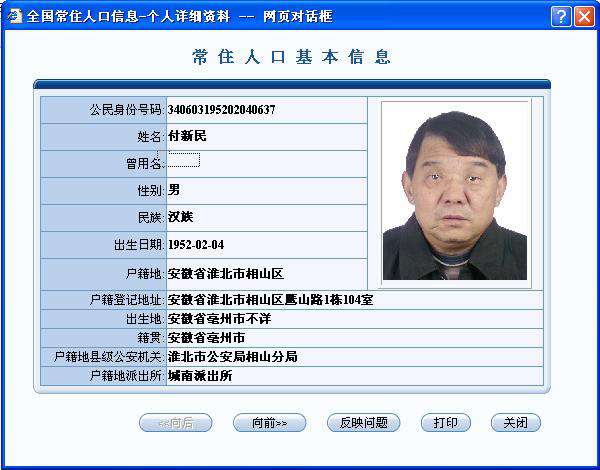Click the browser page icon in title bar
This screenshot has height=470, width=600.
(x=13, y=16)
